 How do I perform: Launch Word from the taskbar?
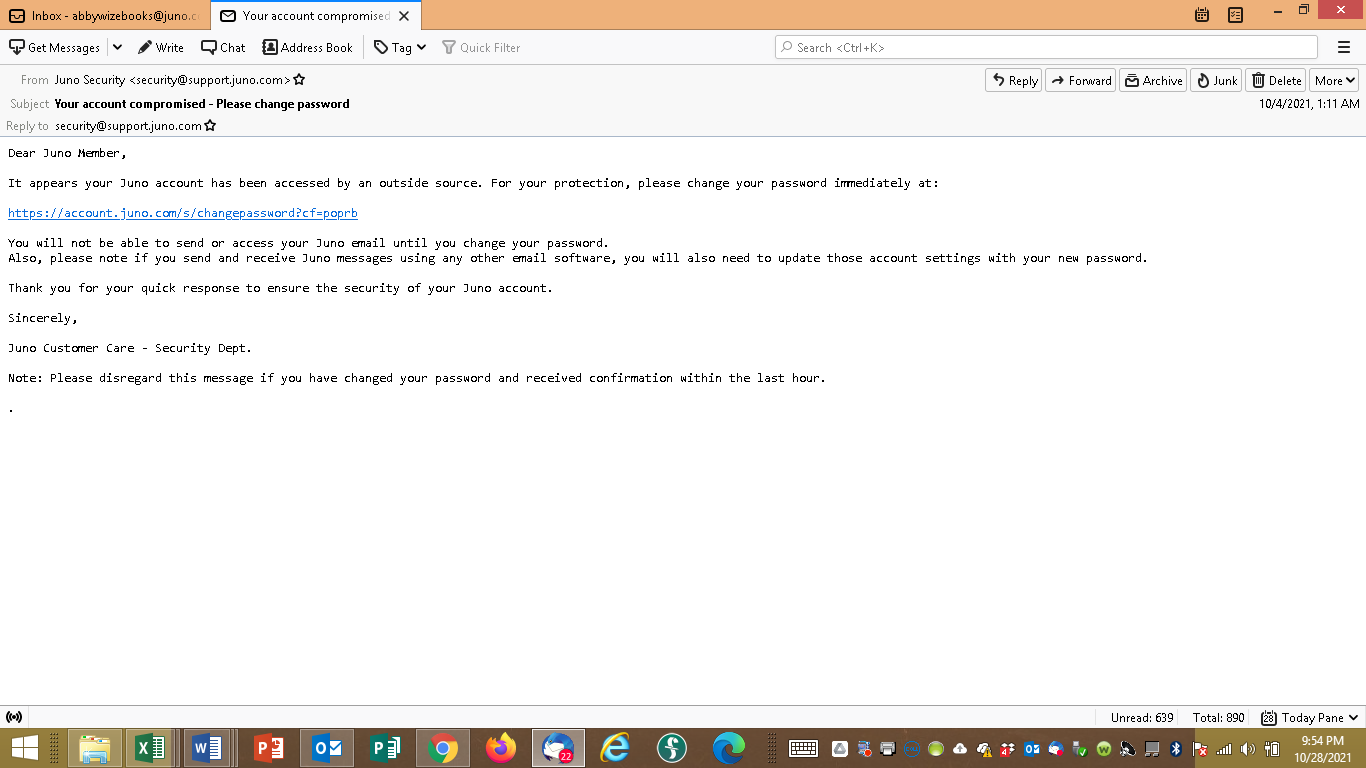tap(208, 748)
